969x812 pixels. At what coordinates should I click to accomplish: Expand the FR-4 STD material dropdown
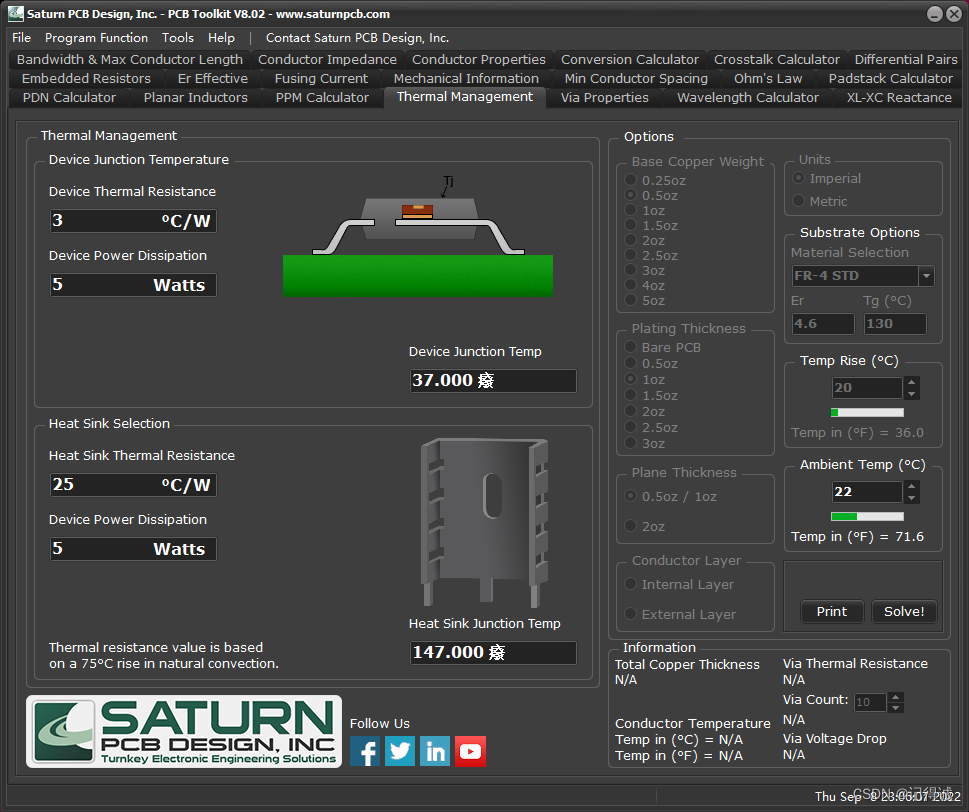(926, 276)
